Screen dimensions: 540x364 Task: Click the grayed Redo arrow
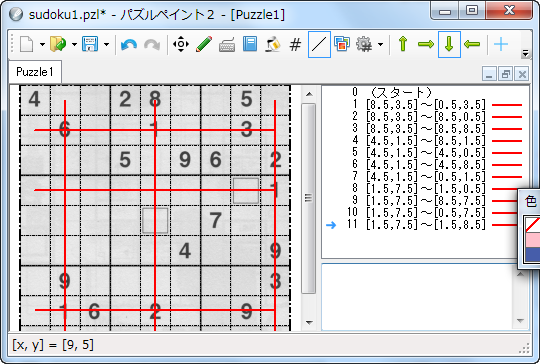pyautogui.click(x=152, y=45)
